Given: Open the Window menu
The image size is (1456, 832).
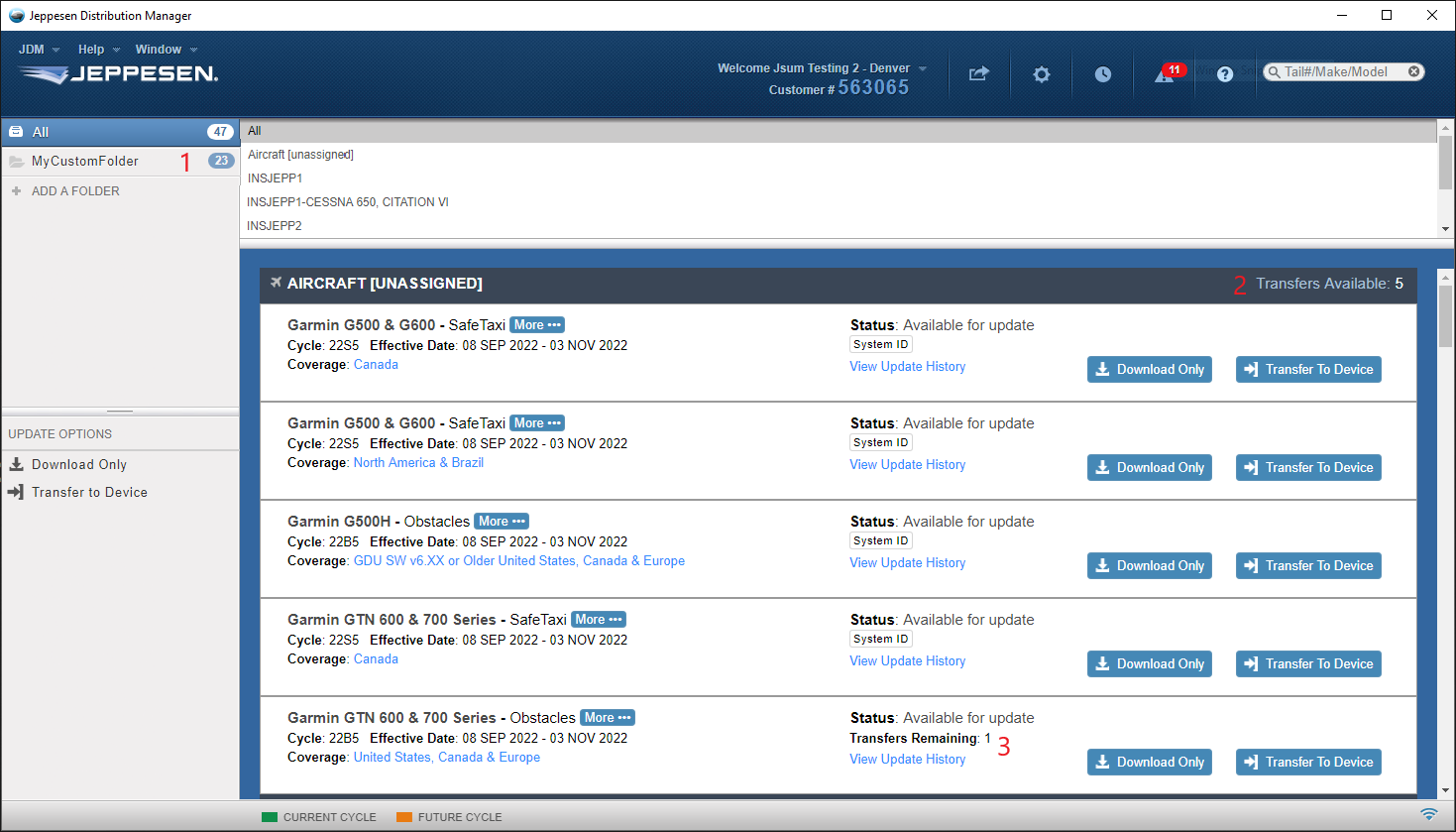Looking at the screenshot, I should coord(166,50).
